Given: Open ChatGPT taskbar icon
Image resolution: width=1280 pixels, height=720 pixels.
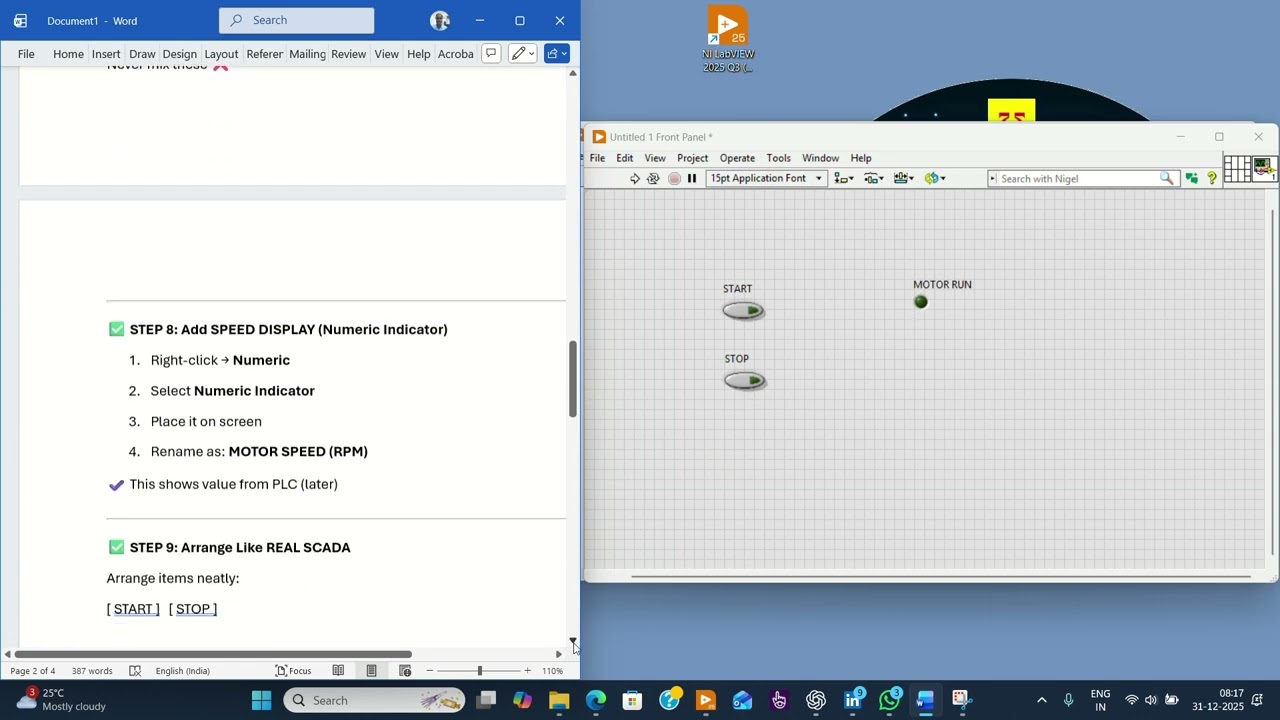Looking at the screenshot, I should tap(816, 700).
